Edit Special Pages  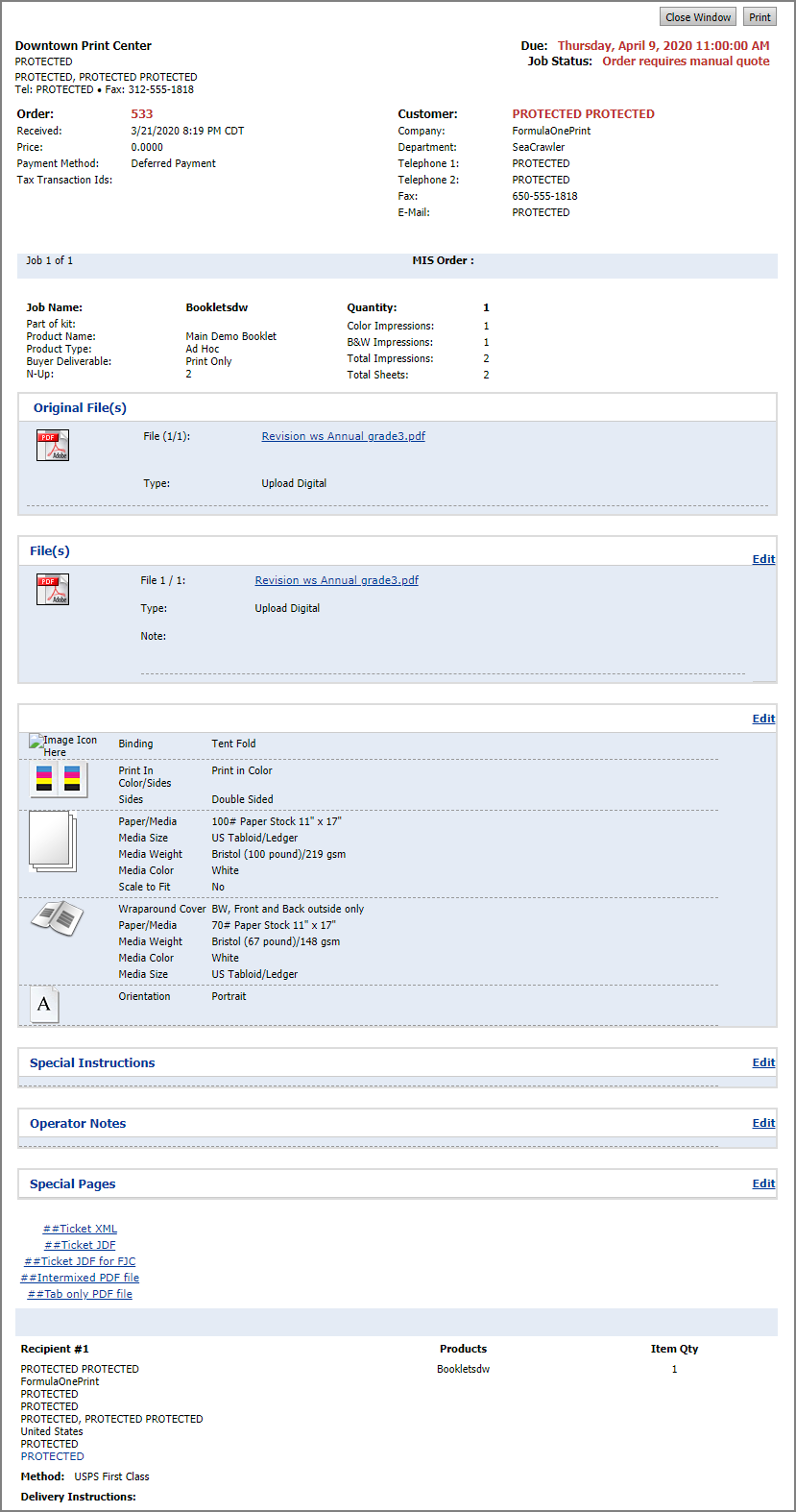763,1183
